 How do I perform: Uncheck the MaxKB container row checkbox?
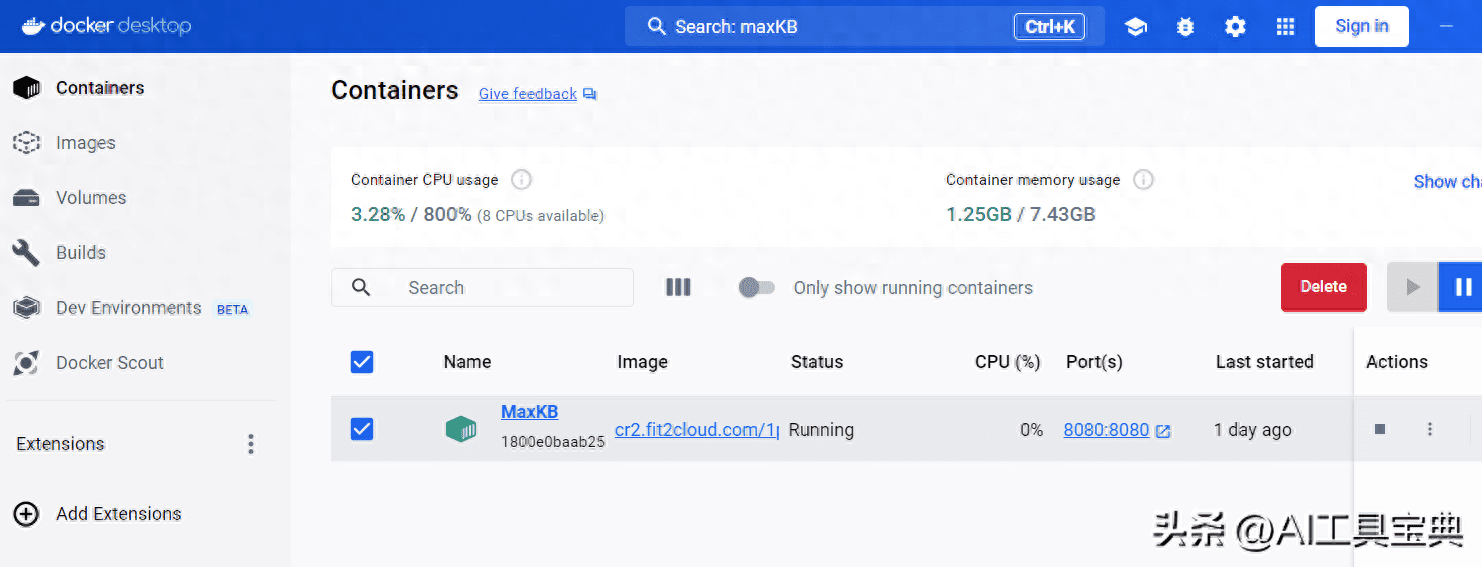pyautogui.click(x=362, y=429)
